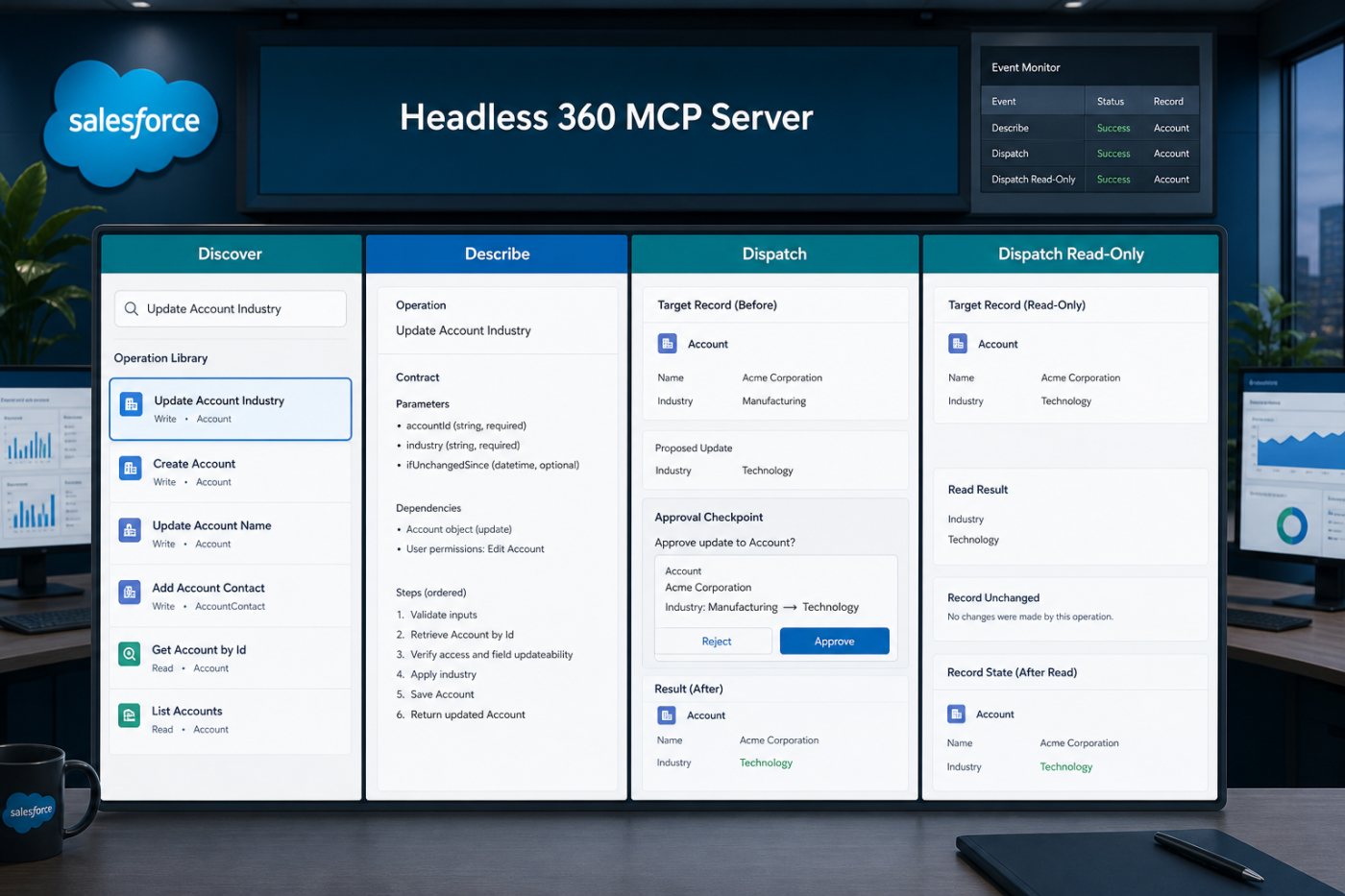Click the Approval Checkpoint heading
The width and height of the screenshot is (1345, 896).
point(709,518)
